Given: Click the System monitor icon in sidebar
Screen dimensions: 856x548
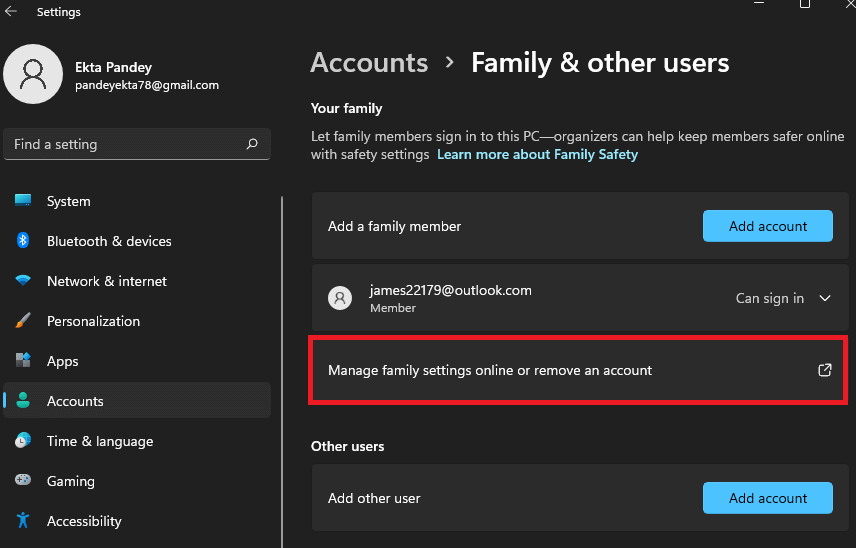Looking at the screenshot, I should (23, 201).
